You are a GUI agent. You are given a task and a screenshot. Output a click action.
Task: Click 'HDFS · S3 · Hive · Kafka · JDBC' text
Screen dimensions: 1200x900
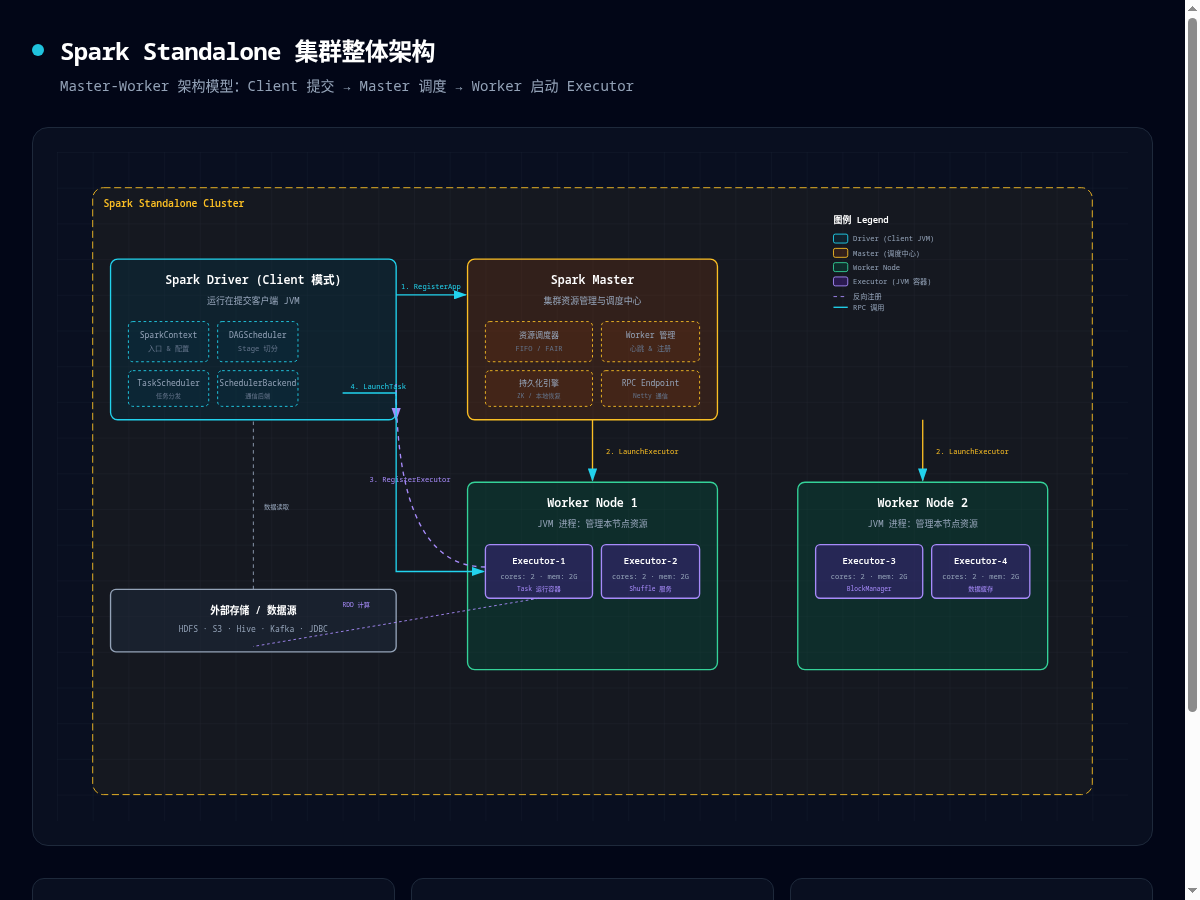click(x=253, y=629)
